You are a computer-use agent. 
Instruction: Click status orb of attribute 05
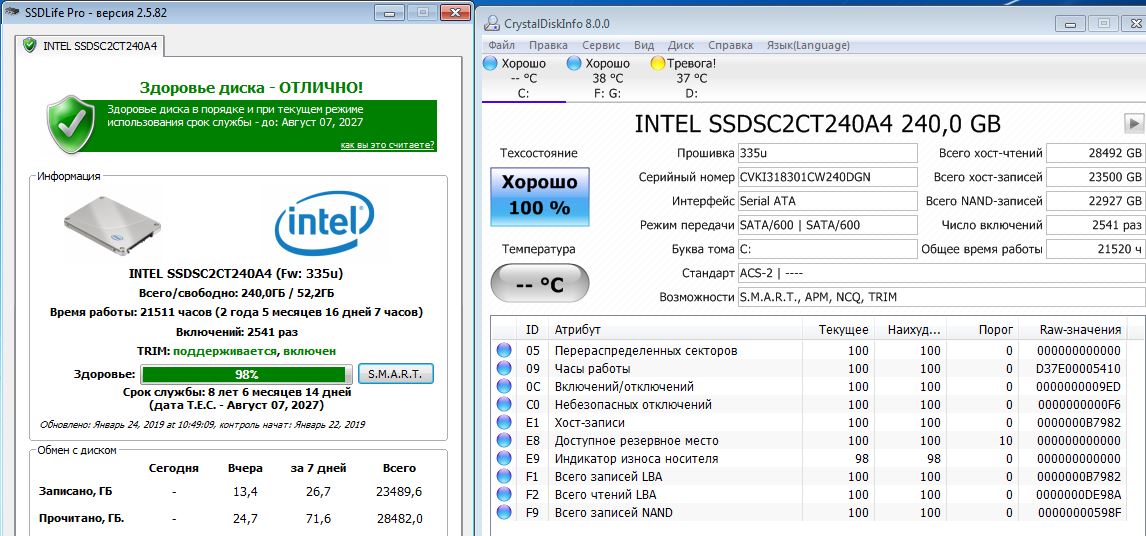point(504,350)
